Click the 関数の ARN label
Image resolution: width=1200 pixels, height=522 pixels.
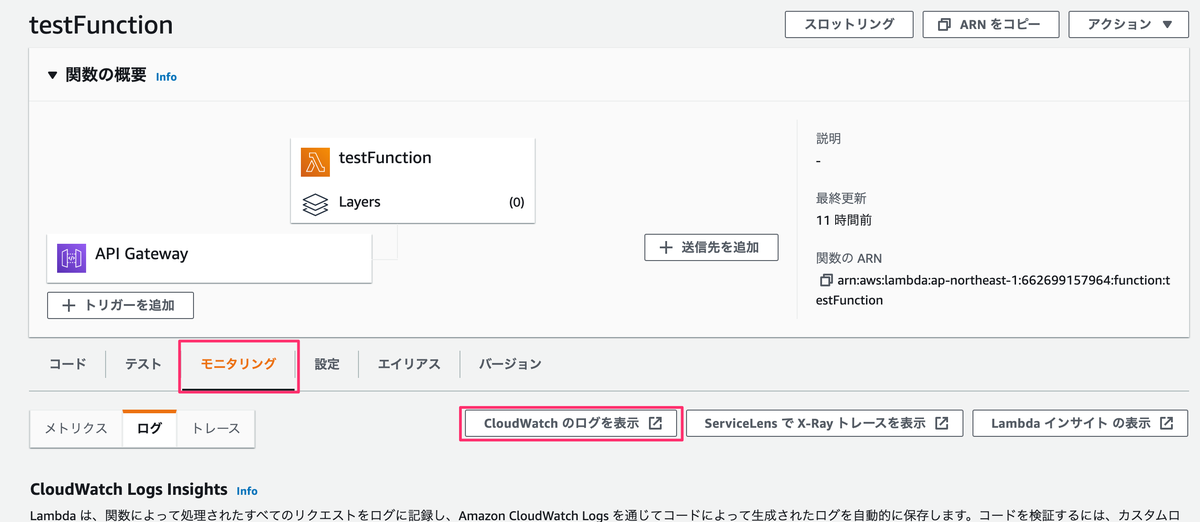click(849, 258)
